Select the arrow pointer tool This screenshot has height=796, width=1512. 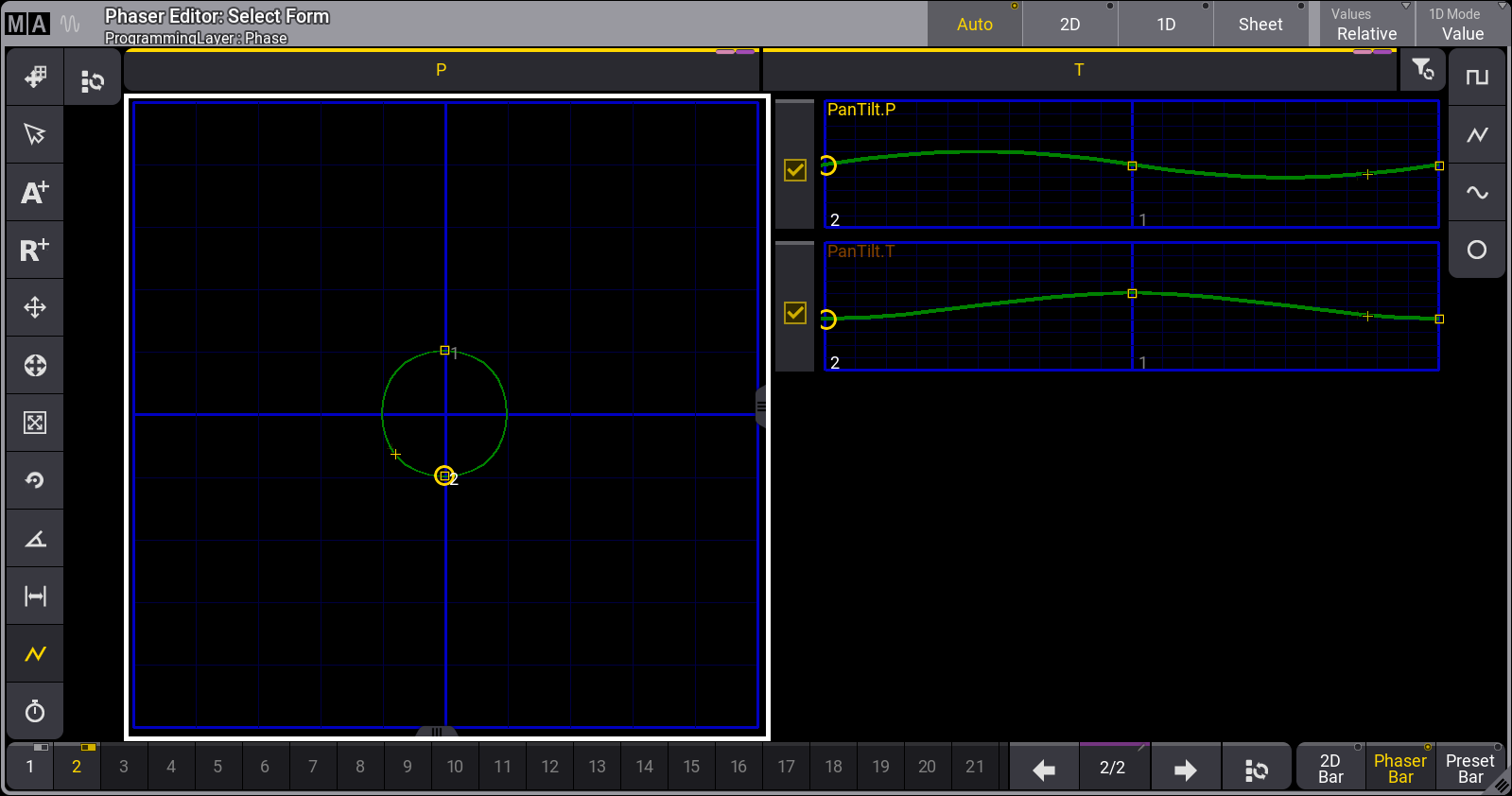click(x=35, y=134)
